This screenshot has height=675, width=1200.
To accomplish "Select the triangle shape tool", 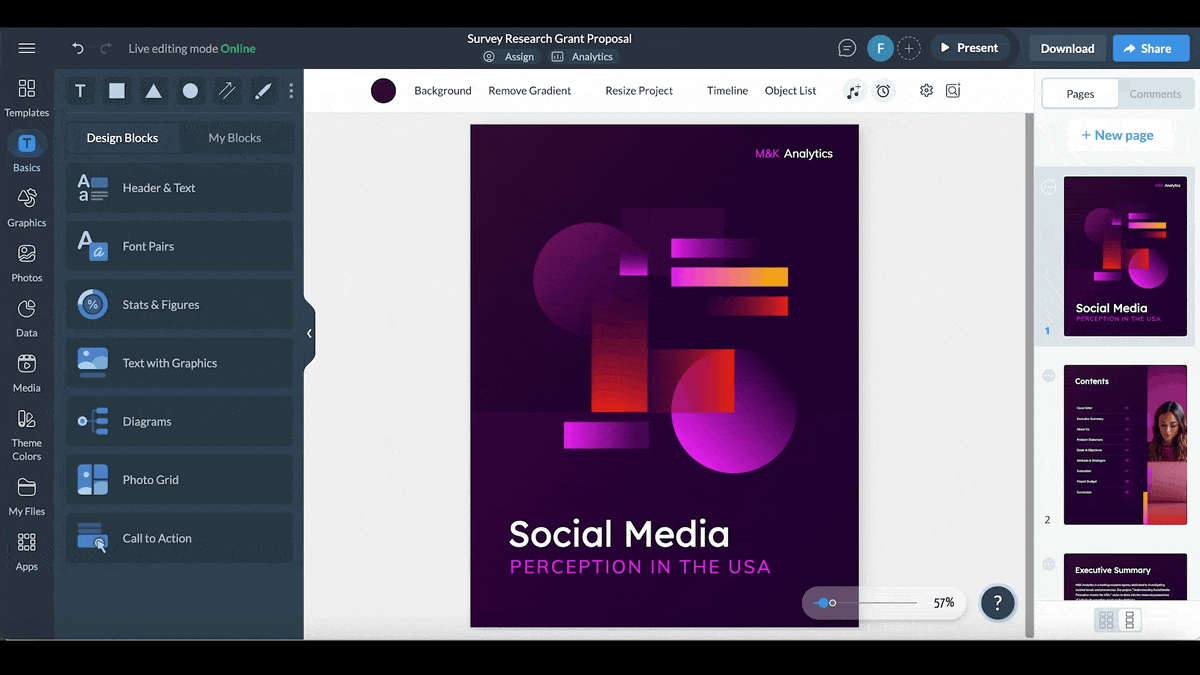I will coord(153,91).
